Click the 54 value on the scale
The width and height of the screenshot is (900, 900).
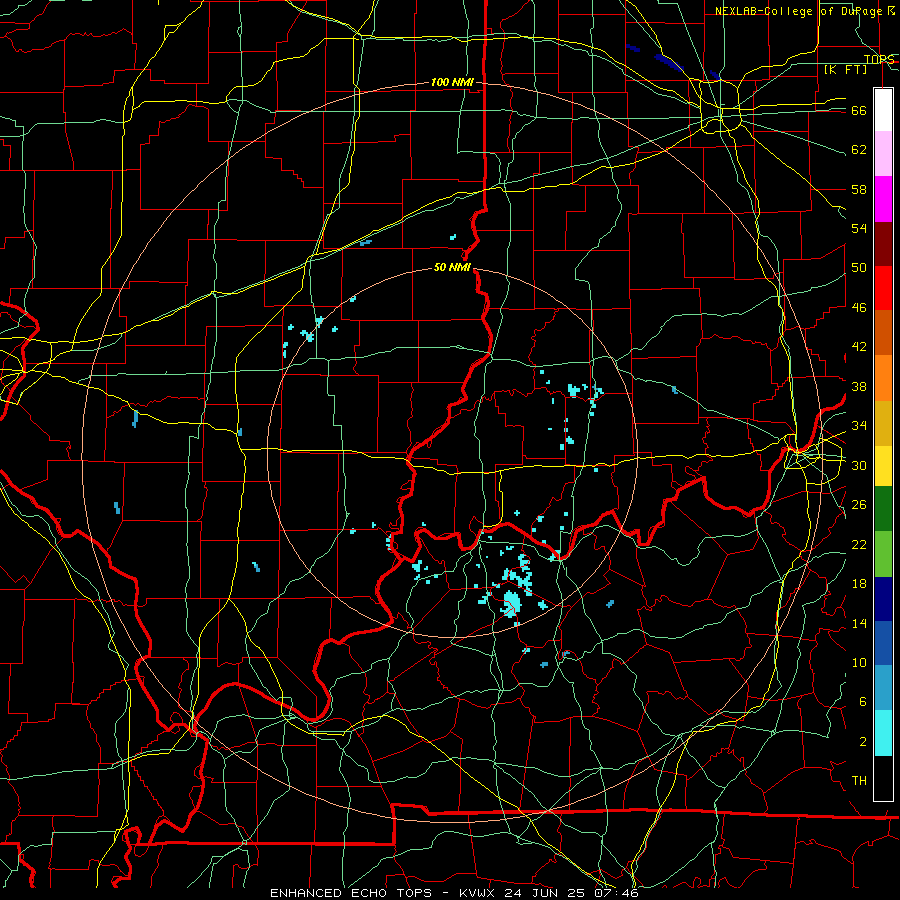pos(859,228)
